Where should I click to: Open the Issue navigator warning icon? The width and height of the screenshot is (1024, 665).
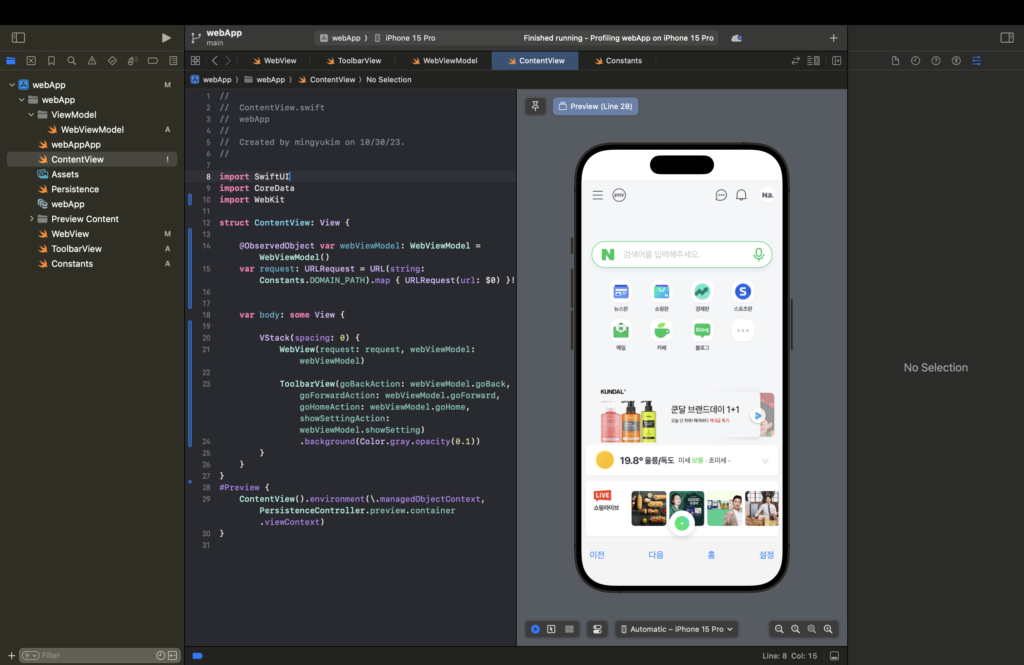pos(91,61)
